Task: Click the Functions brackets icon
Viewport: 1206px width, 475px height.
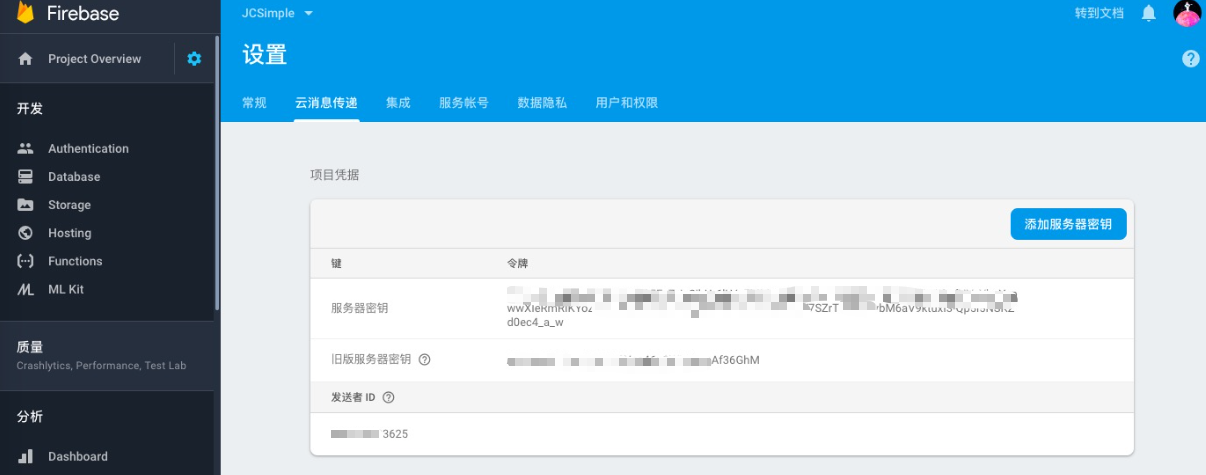Action: (26, 261)
